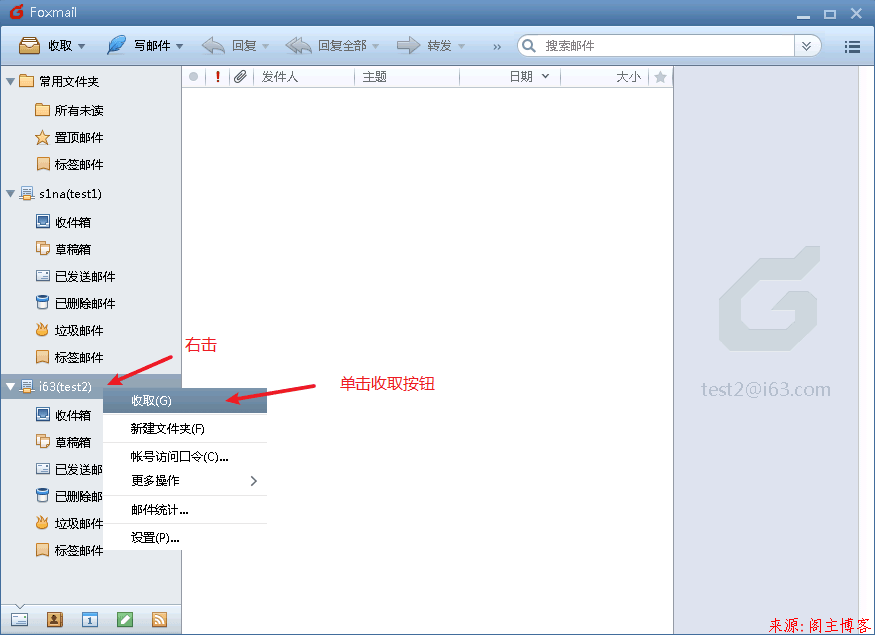Collapse the i63(test2) account tree
The height and width of the screenshot is (635, 875).
tap(10, 386)
